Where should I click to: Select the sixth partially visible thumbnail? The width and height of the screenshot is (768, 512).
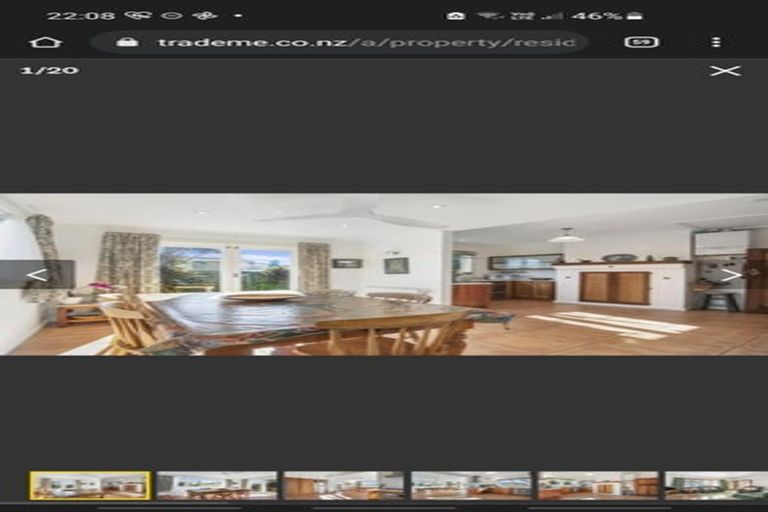[716, 486]
